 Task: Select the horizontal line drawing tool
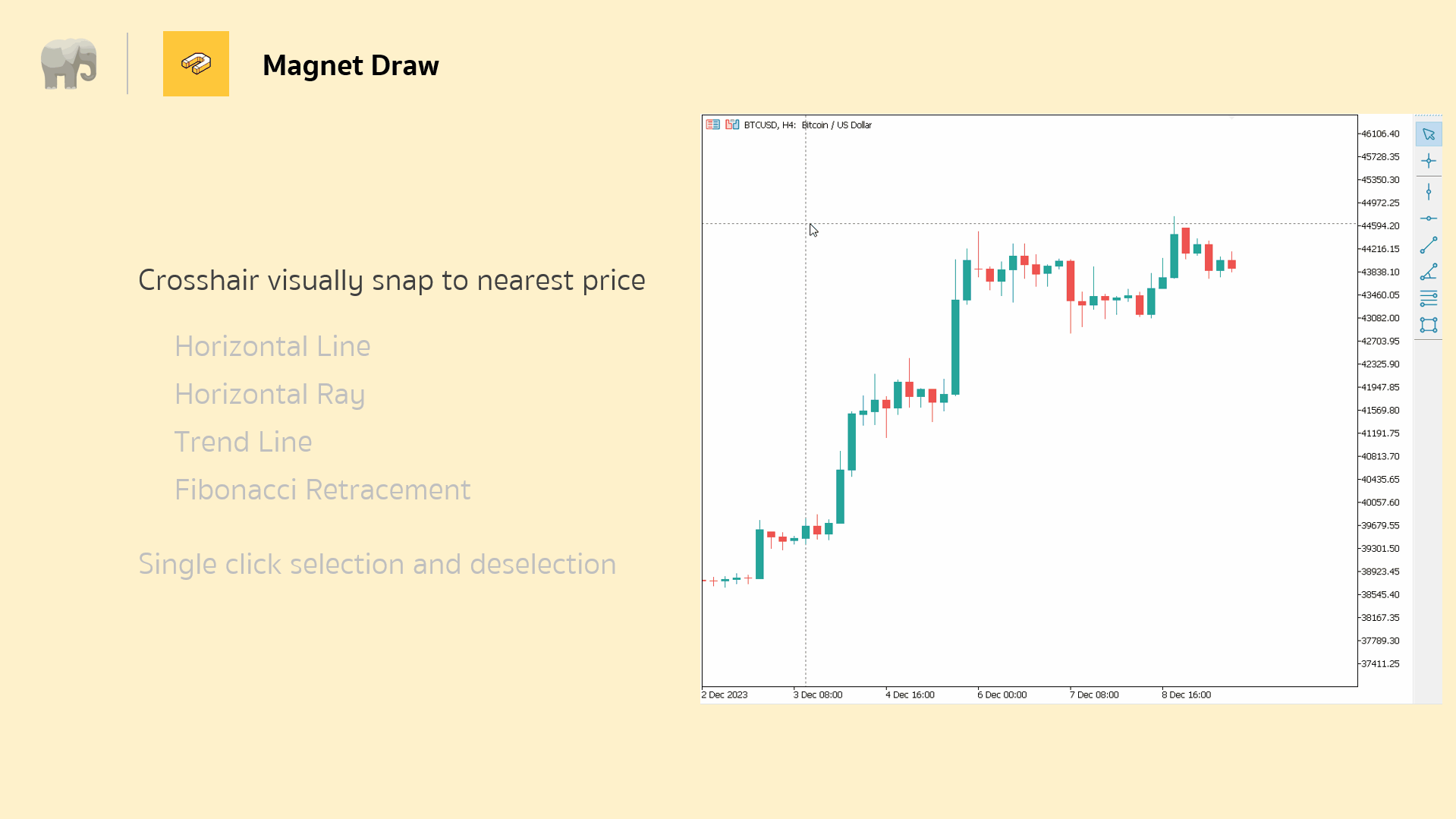(1429, 219)
